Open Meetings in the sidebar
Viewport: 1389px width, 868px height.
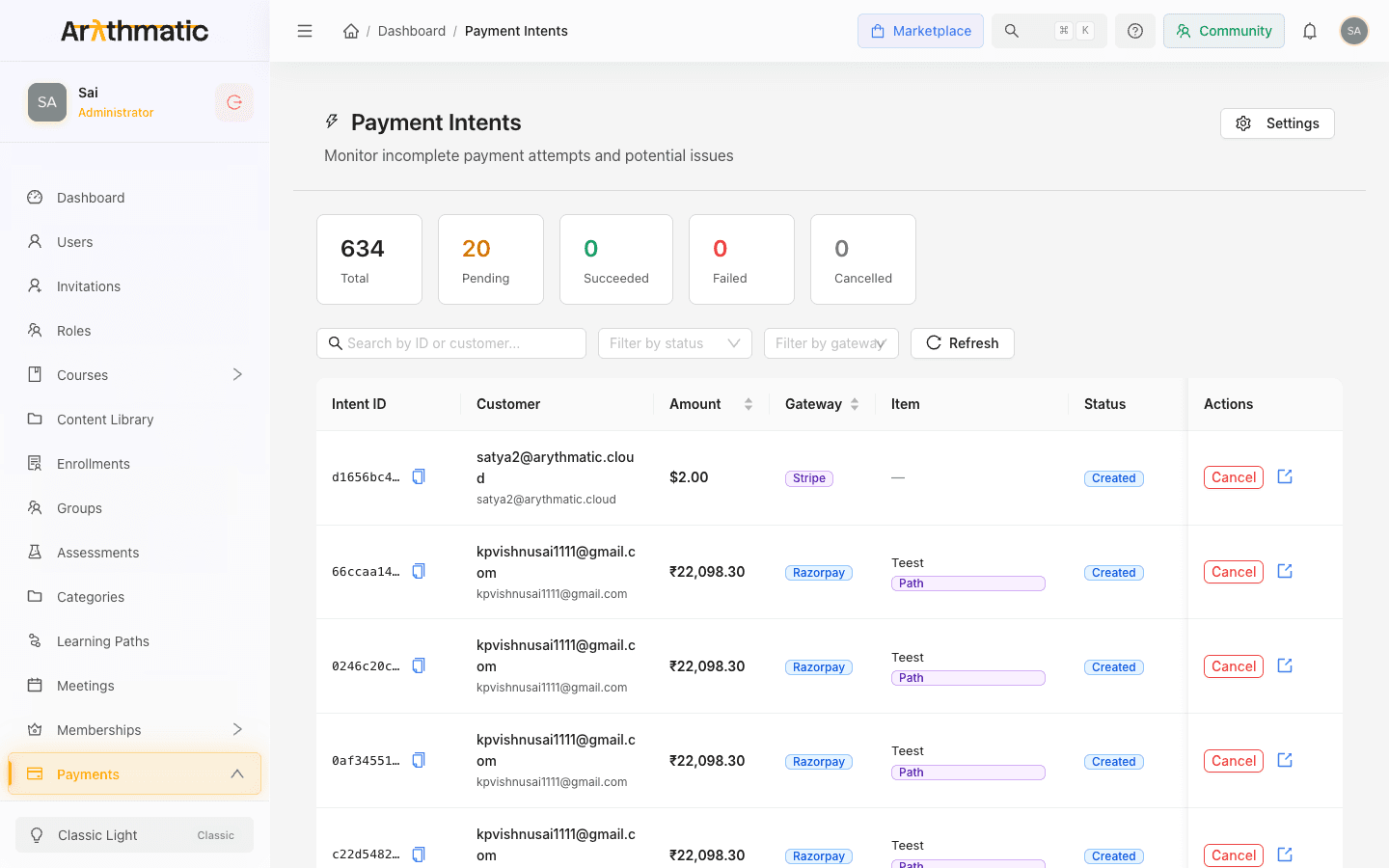point(135,686)
